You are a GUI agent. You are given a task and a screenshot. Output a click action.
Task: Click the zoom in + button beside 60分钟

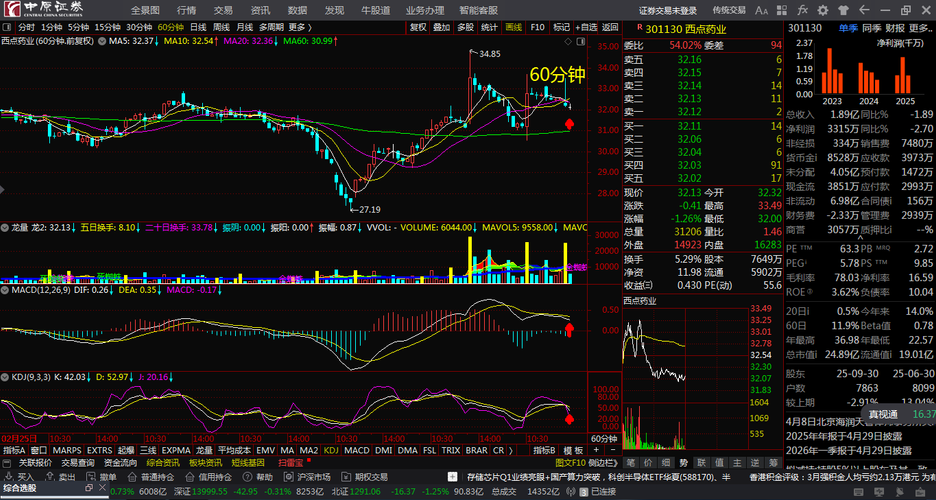[596, 450]
